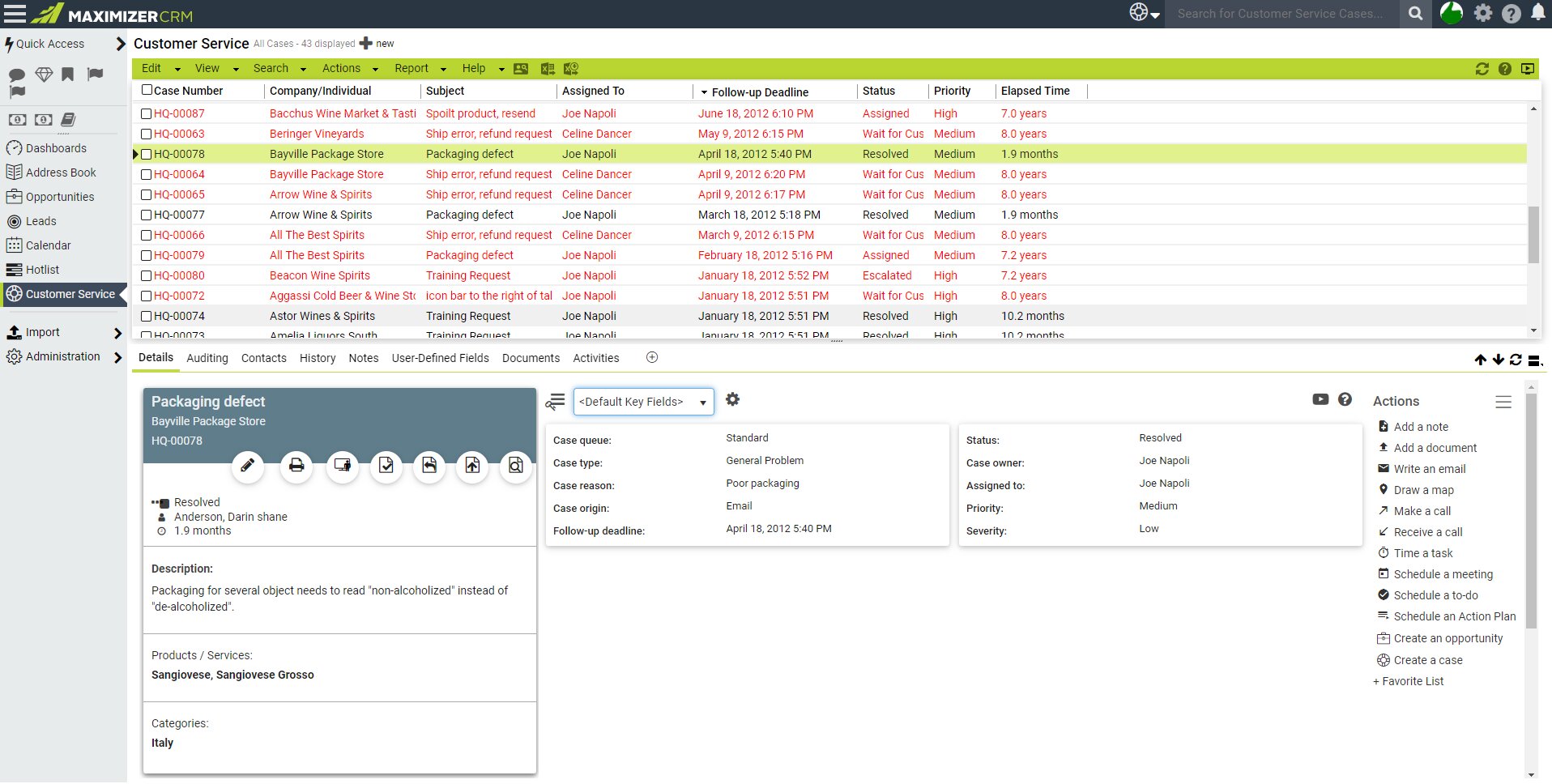Switch to the Auditing tab
This screenshot has height=784, width=1552.
[x=207, y=358]
